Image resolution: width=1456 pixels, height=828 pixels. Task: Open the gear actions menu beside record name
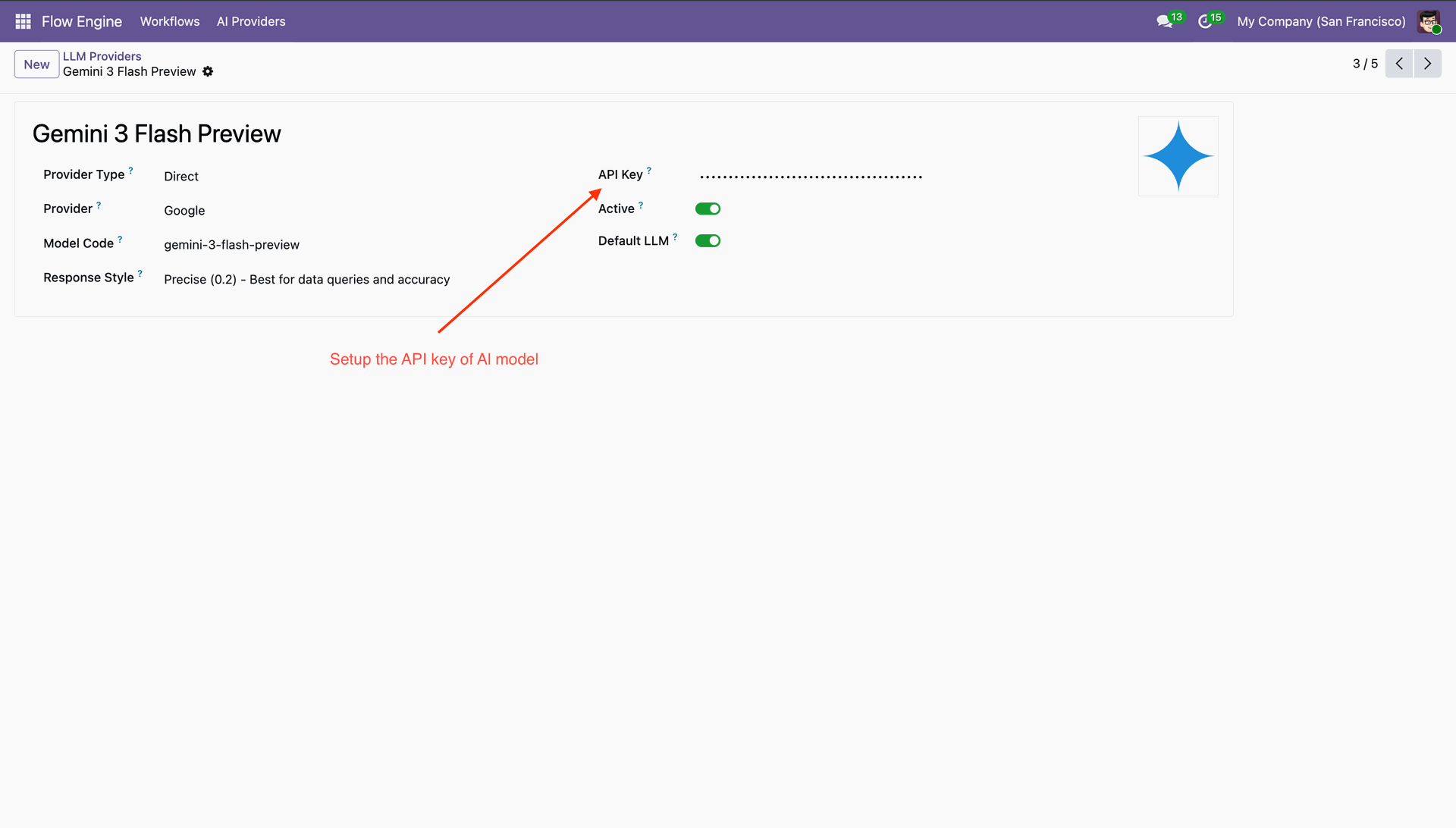[208, 71]
